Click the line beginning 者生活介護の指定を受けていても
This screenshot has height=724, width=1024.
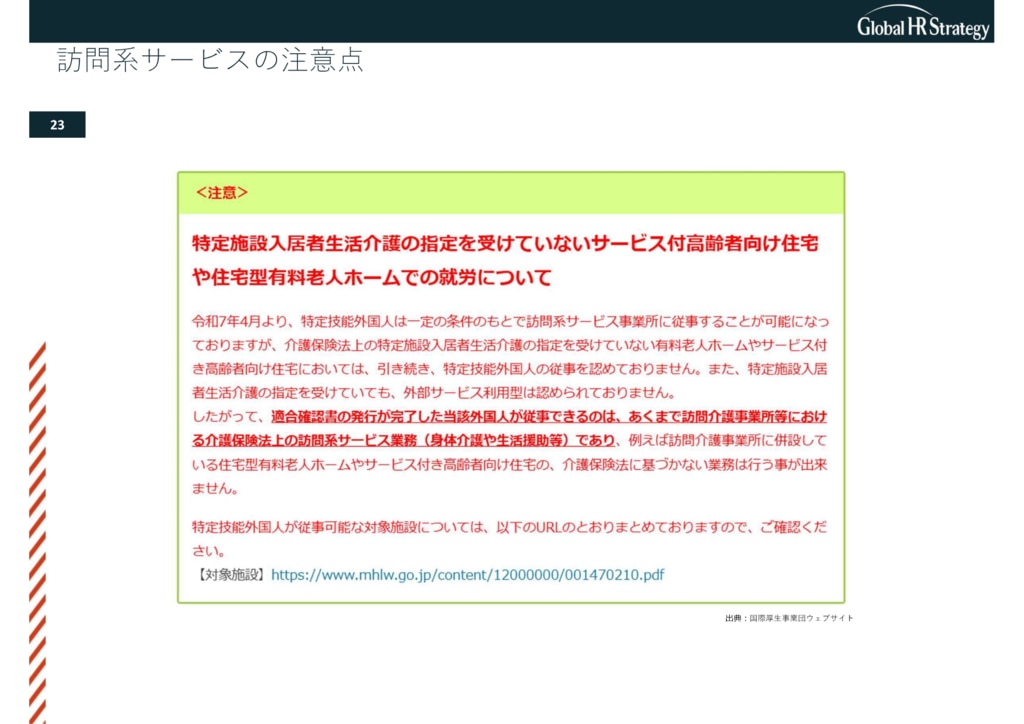point(434,393)
